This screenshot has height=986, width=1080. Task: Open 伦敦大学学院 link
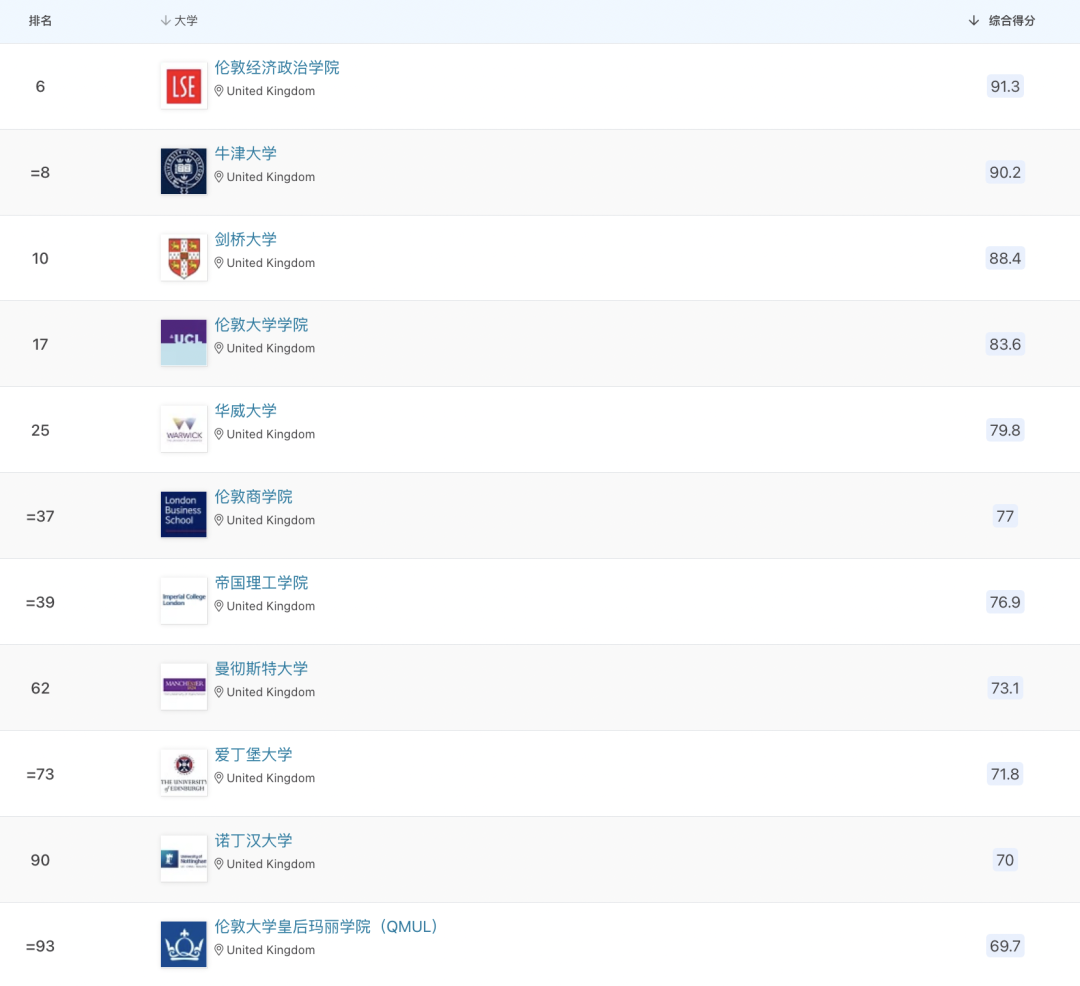click(261, 325)
